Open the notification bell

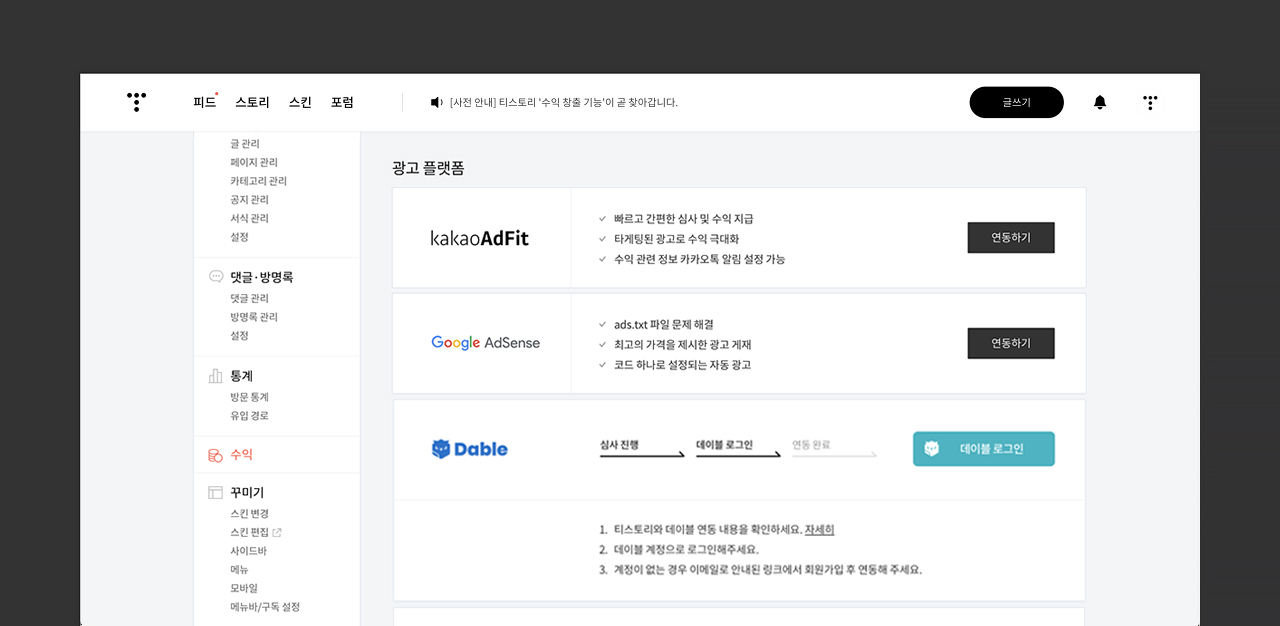[1100, 102]
